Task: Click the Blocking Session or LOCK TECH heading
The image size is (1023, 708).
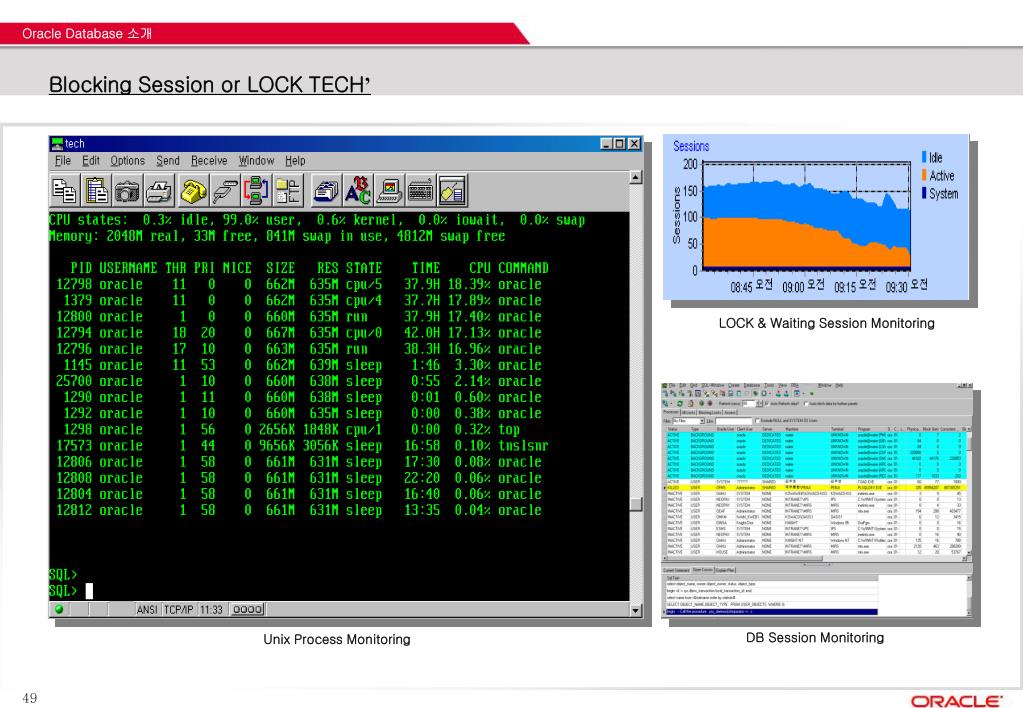Action: point(209,84)
